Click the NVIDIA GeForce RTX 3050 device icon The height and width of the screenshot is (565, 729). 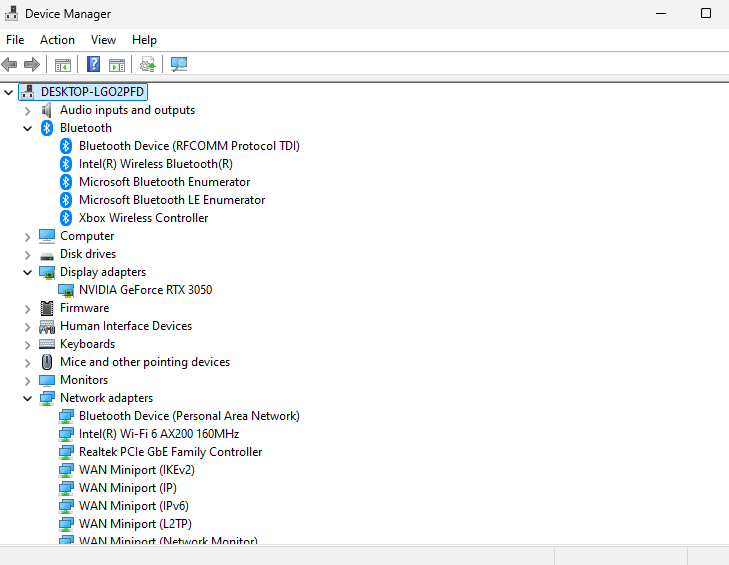click(x=66, y=291)
